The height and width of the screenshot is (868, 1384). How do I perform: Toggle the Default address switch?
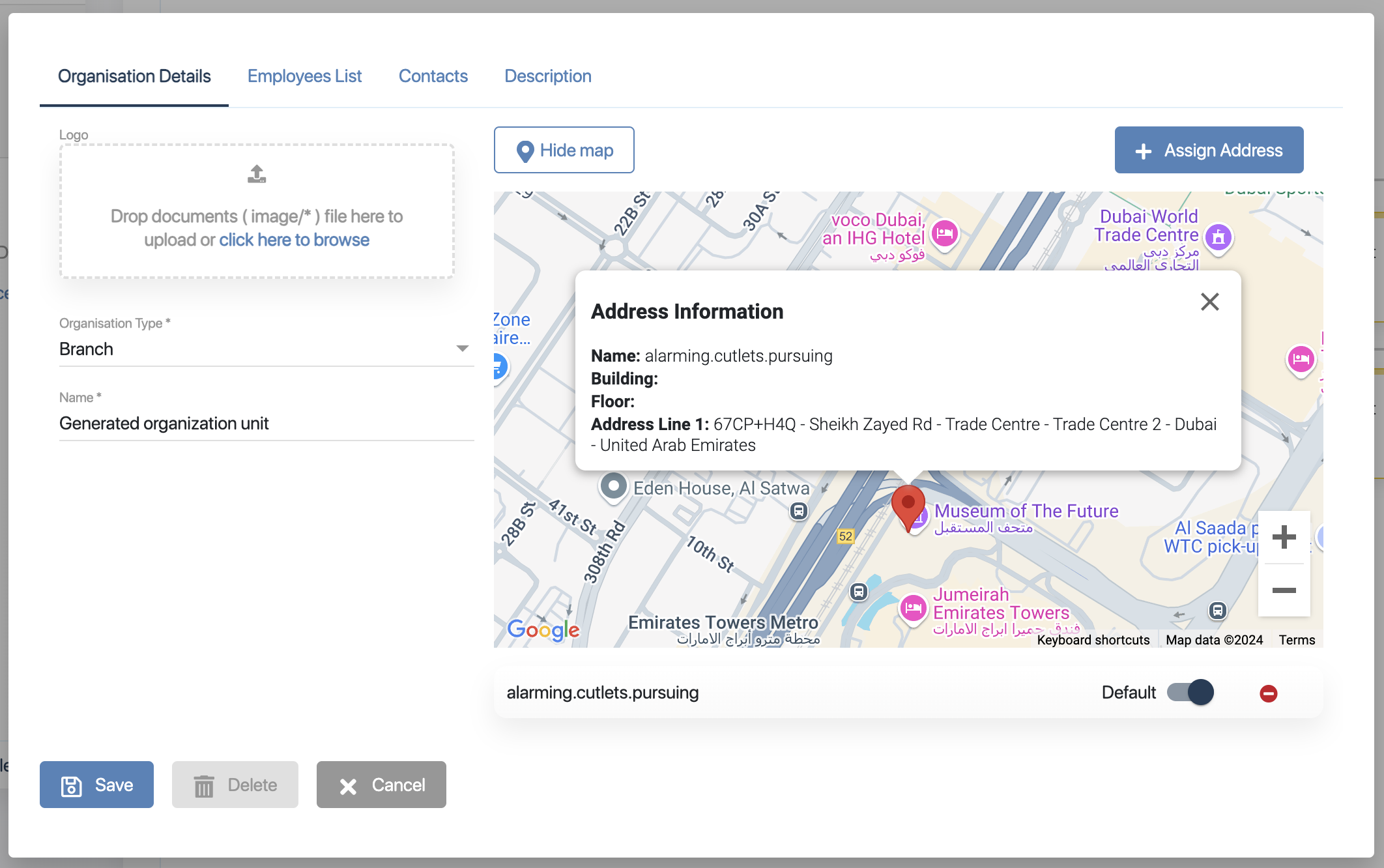click(1190, 692)
